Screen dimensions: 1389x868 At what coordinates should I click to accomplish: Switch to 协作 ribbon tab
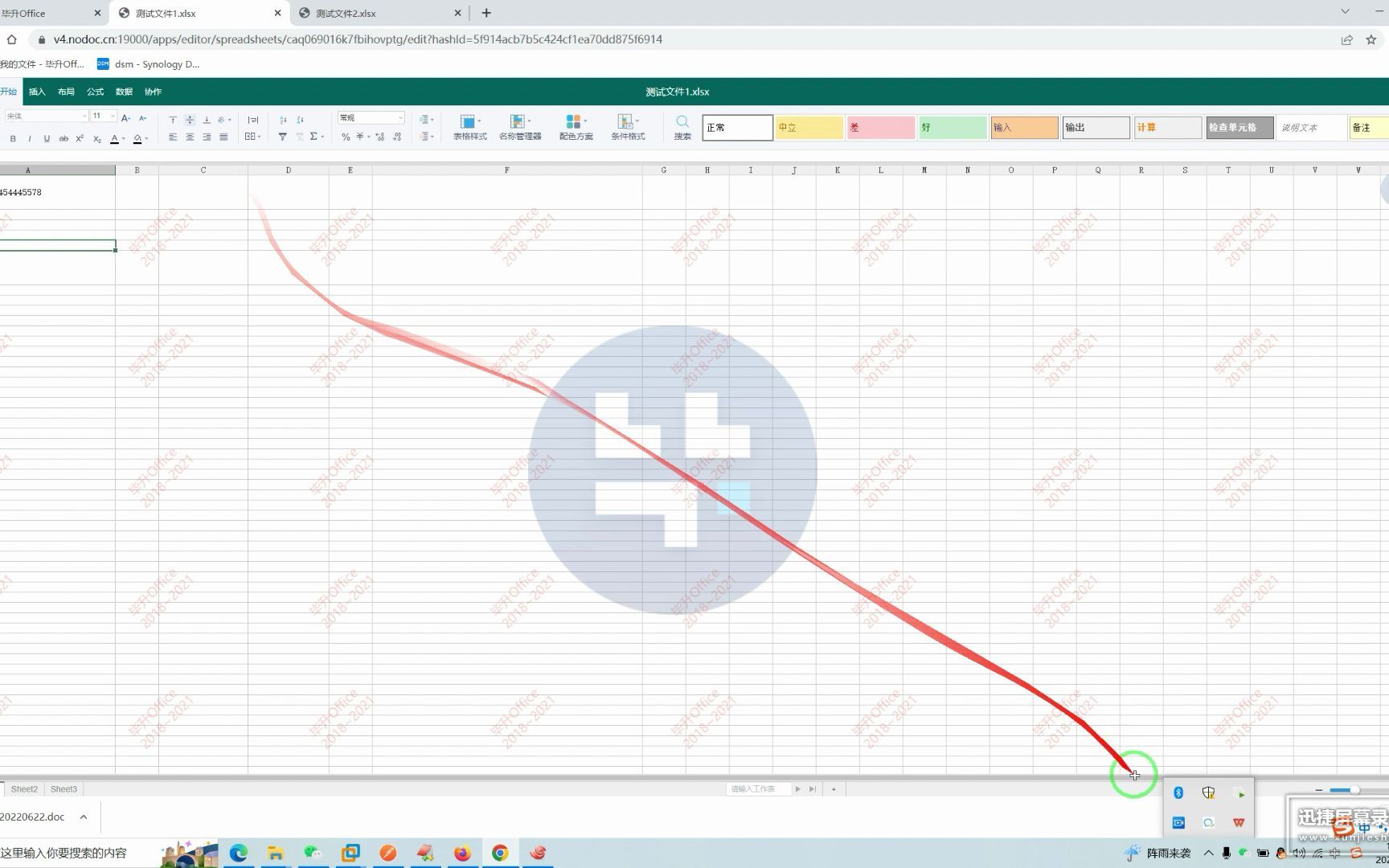point(153,92)
